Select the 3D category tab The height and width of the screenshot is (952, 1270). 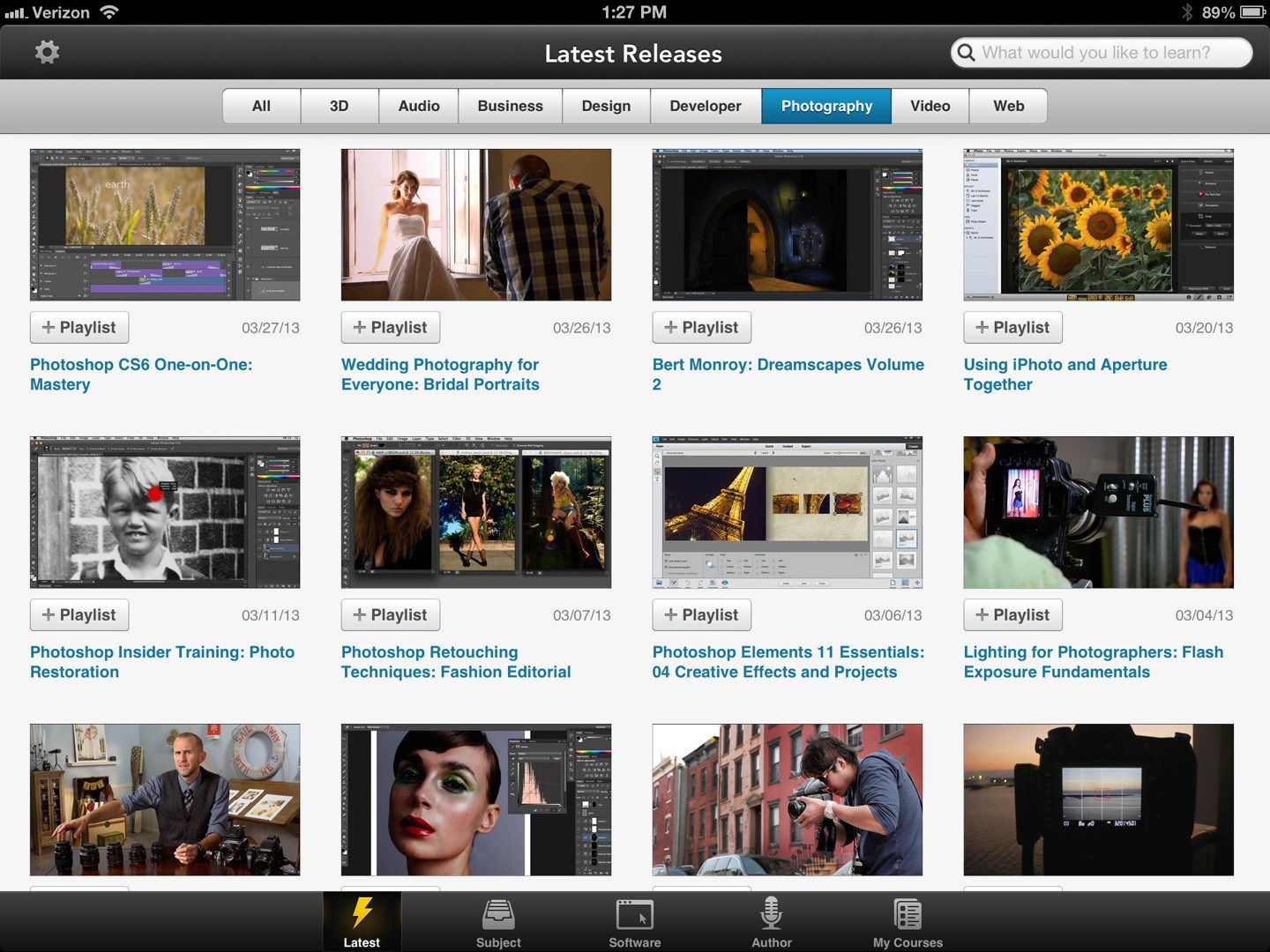click(340, 106)
